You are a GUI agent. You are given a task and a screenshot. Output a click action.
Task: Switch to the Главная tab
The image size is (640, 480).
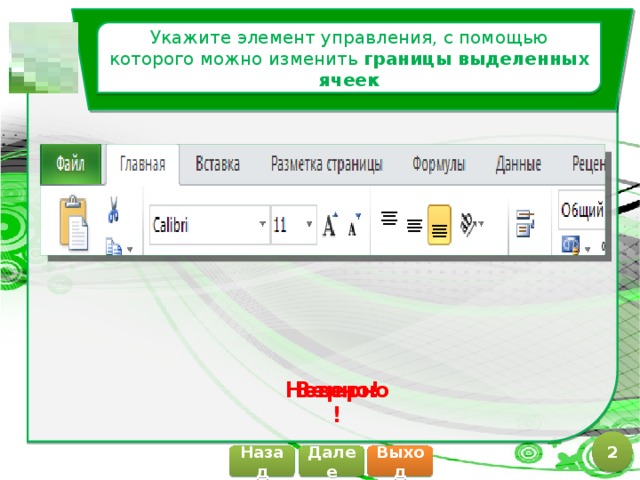142,164
